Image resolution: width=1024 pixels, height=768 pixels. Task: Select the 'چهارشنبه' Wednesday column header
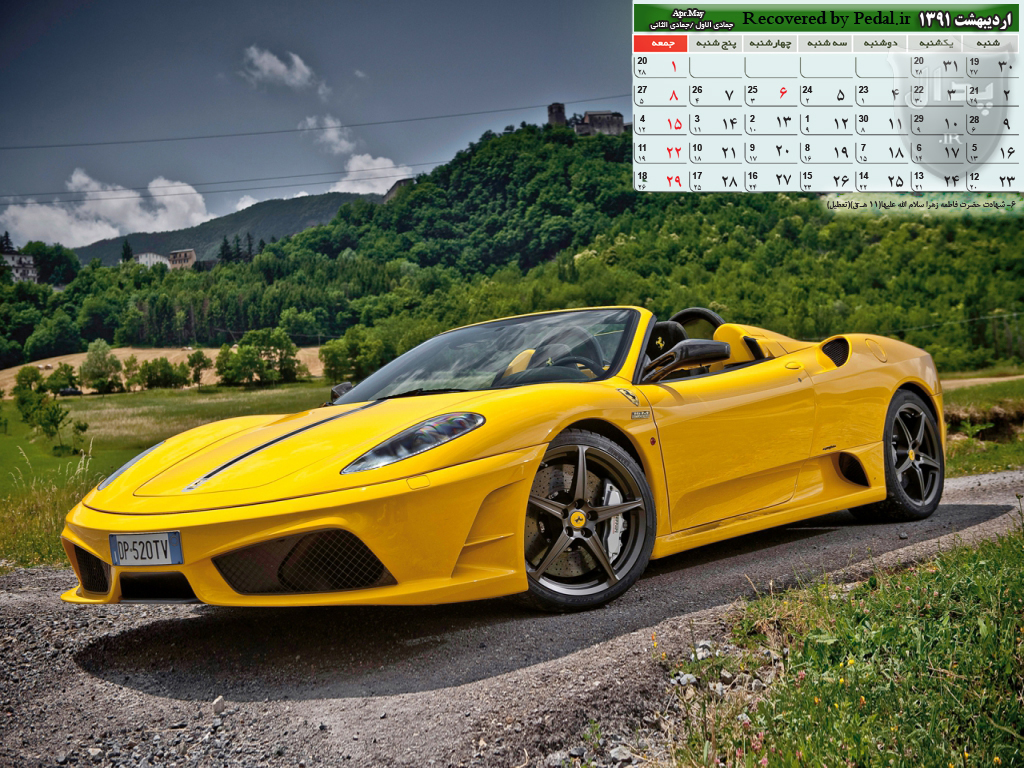tap(771, 43)
